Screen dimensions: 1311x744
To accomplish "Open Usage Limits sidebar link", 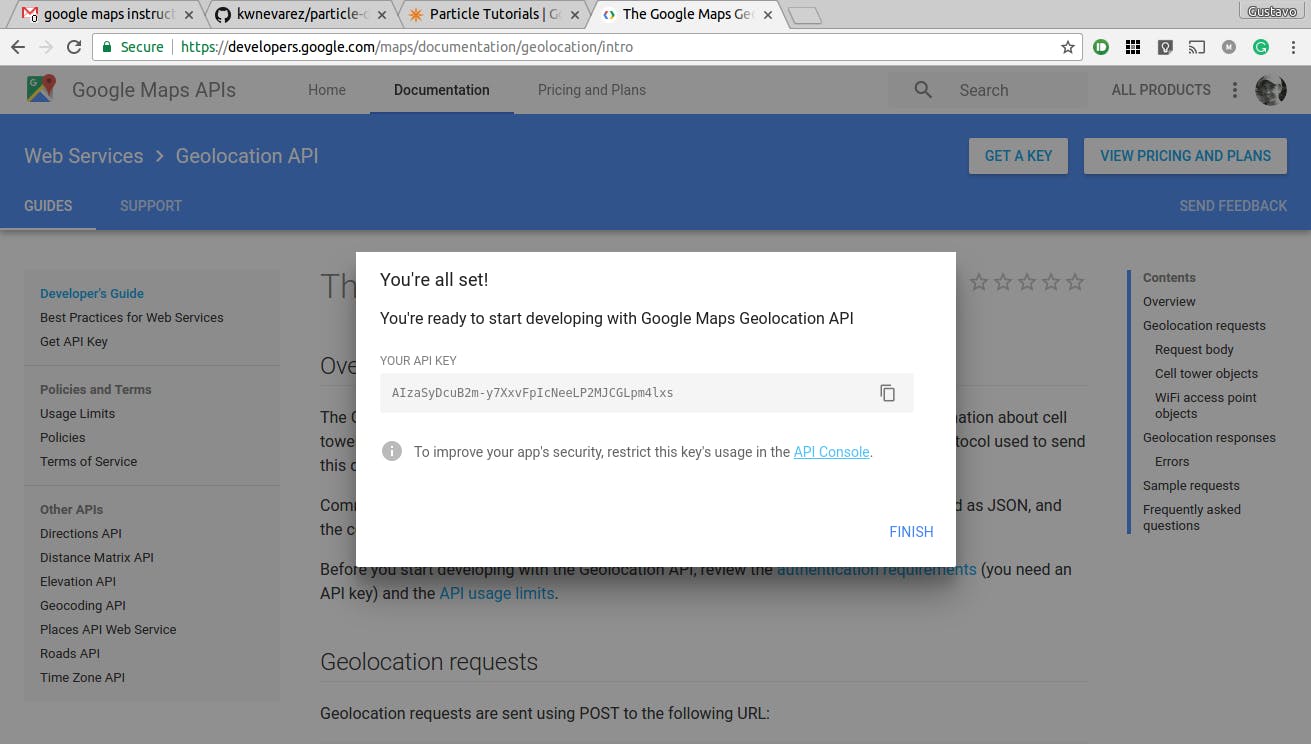I will click(x=77, y=414).
